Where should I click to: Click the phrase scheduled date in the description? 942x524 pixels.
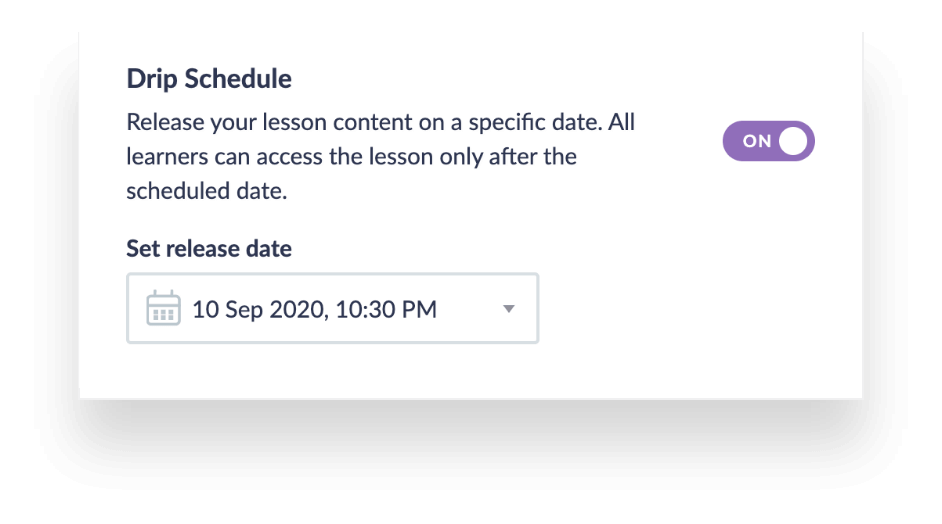coord(206,191)
